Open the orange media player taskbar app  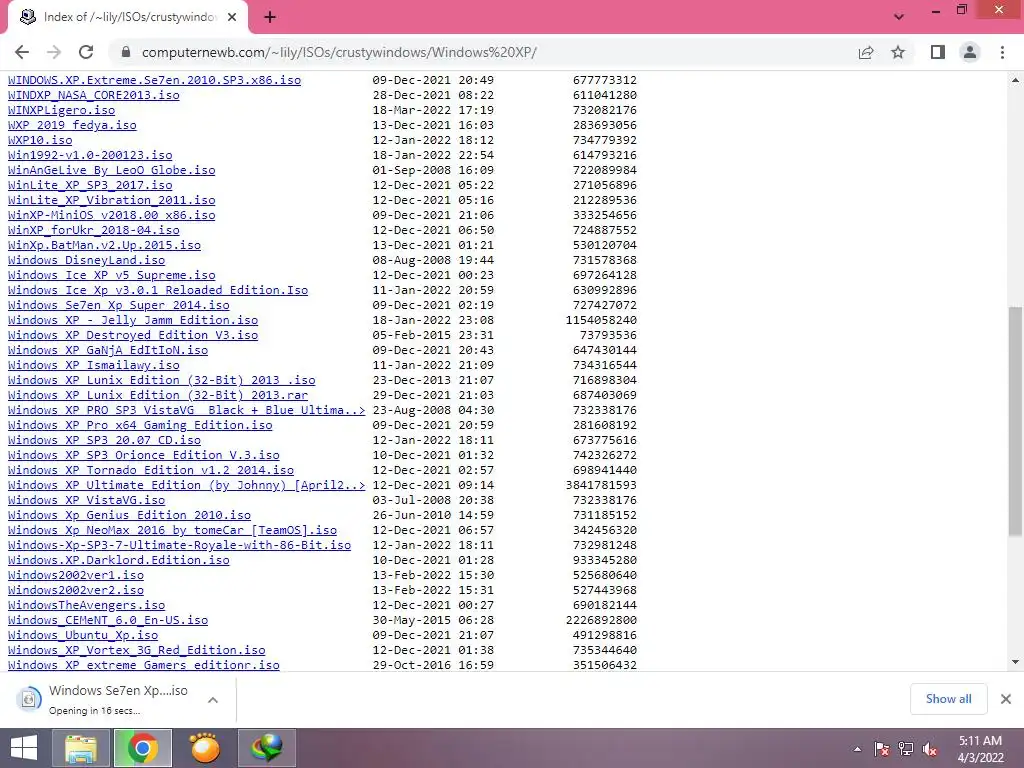(x=204, y=748)
